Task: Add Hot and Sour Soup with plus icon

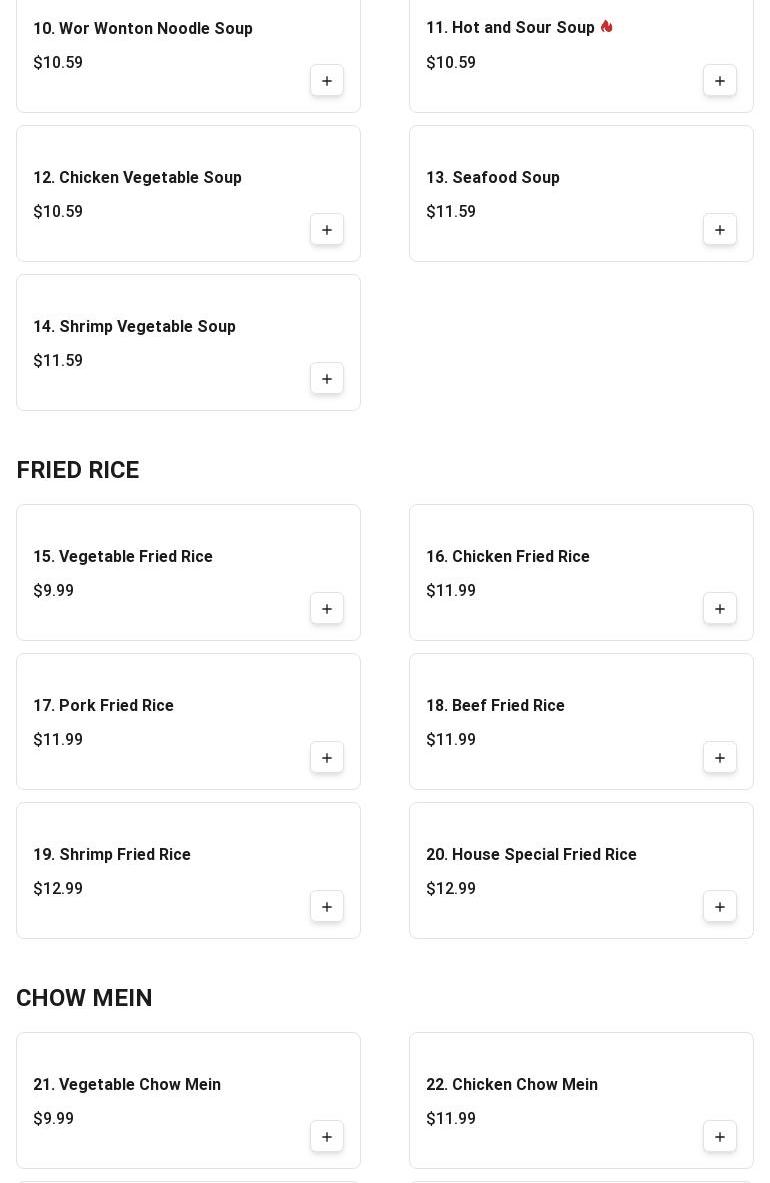Action: pos(720,81)
